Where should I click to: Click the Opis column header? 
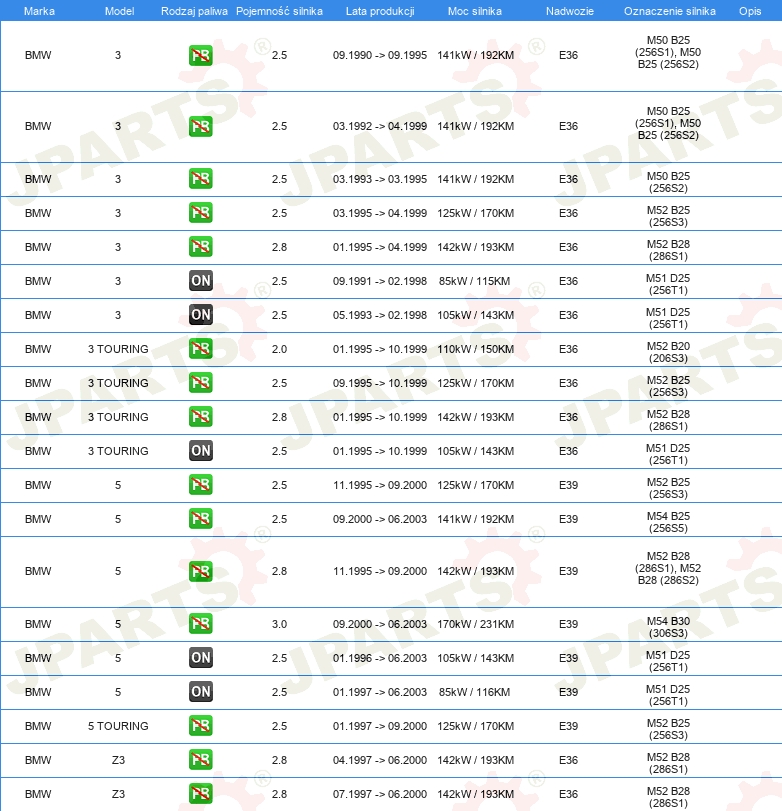(x=750, y=11)
